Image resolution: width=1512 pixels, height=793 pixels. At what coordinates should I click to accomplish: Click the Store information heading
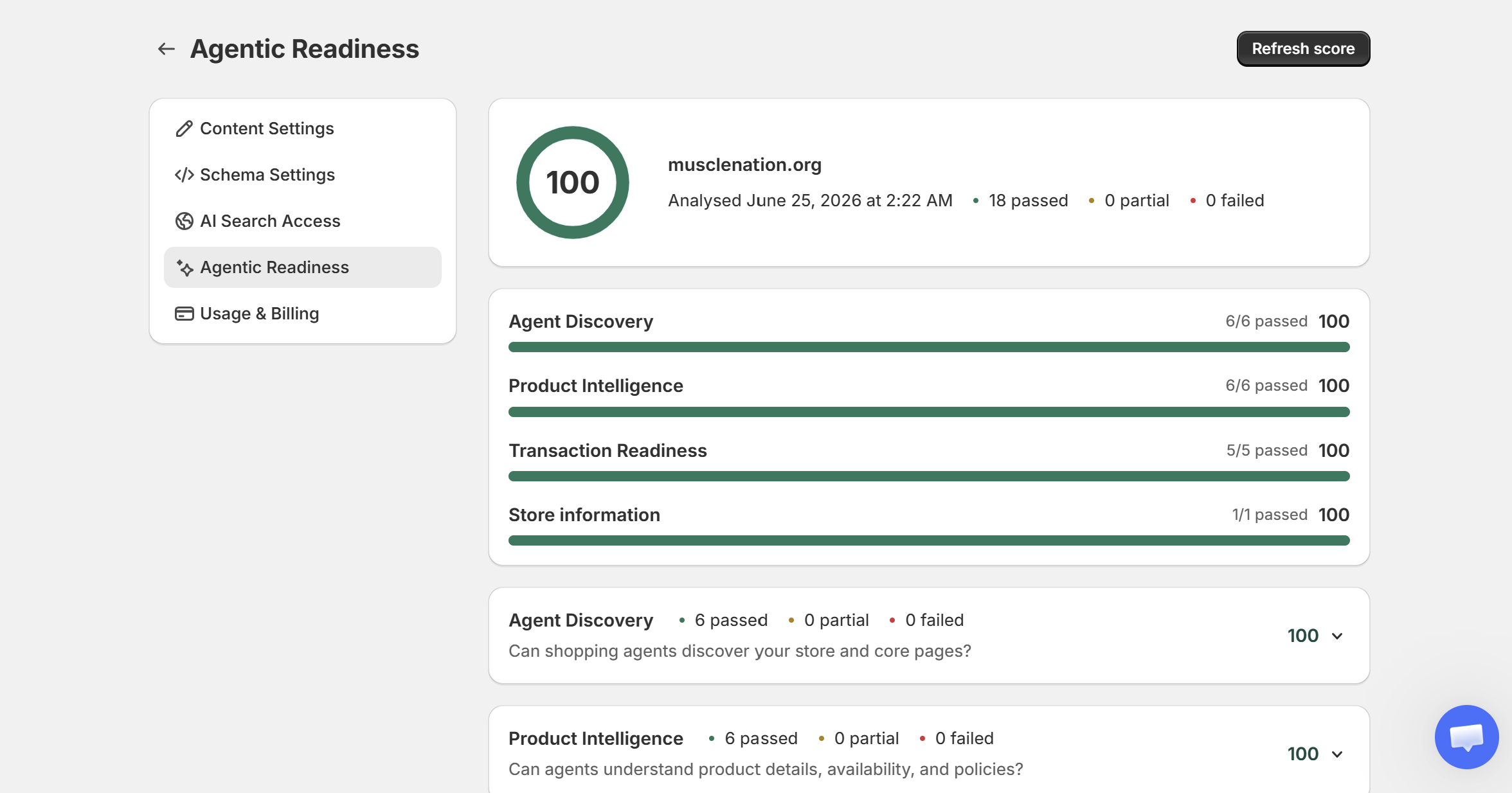point(584,515)
